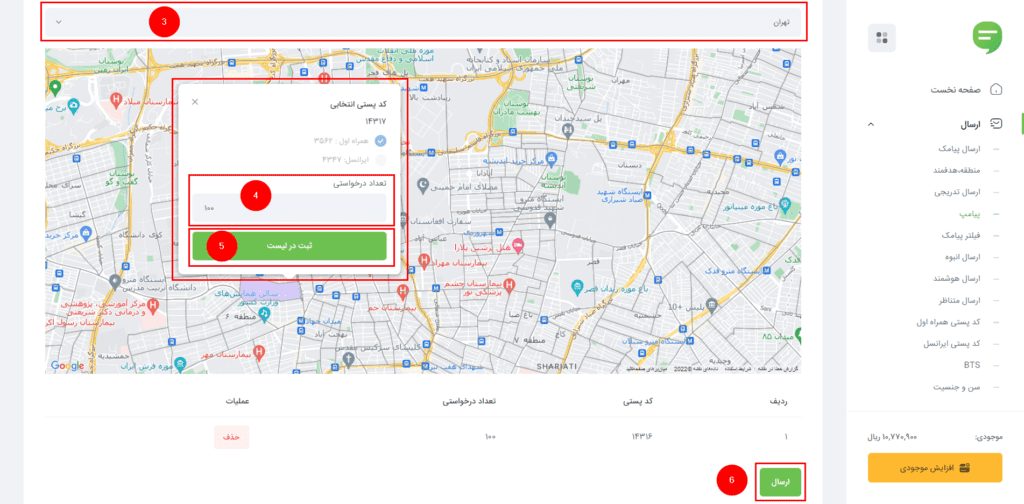The width and height of the screenshot is (1024, 504).
Task: Open سن و جنسیت sidebar entry
Action: pos(957,386)
